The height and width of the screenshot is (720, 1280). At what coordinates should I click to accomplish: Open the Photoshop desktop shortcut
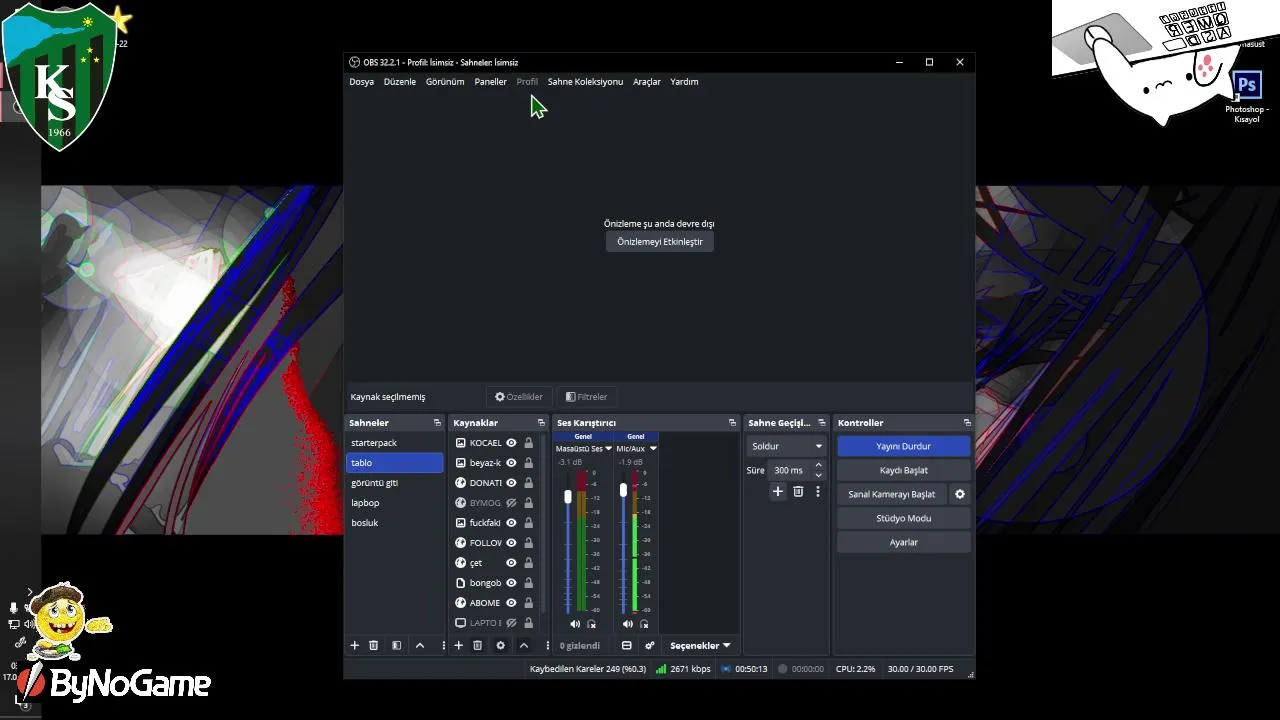point(1247,97)
